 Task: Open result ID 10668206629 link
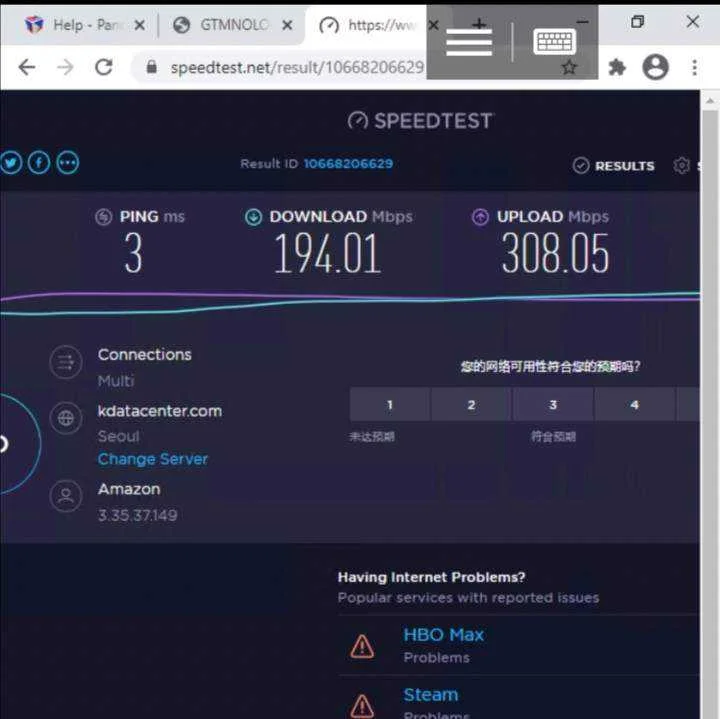[348, 163]
